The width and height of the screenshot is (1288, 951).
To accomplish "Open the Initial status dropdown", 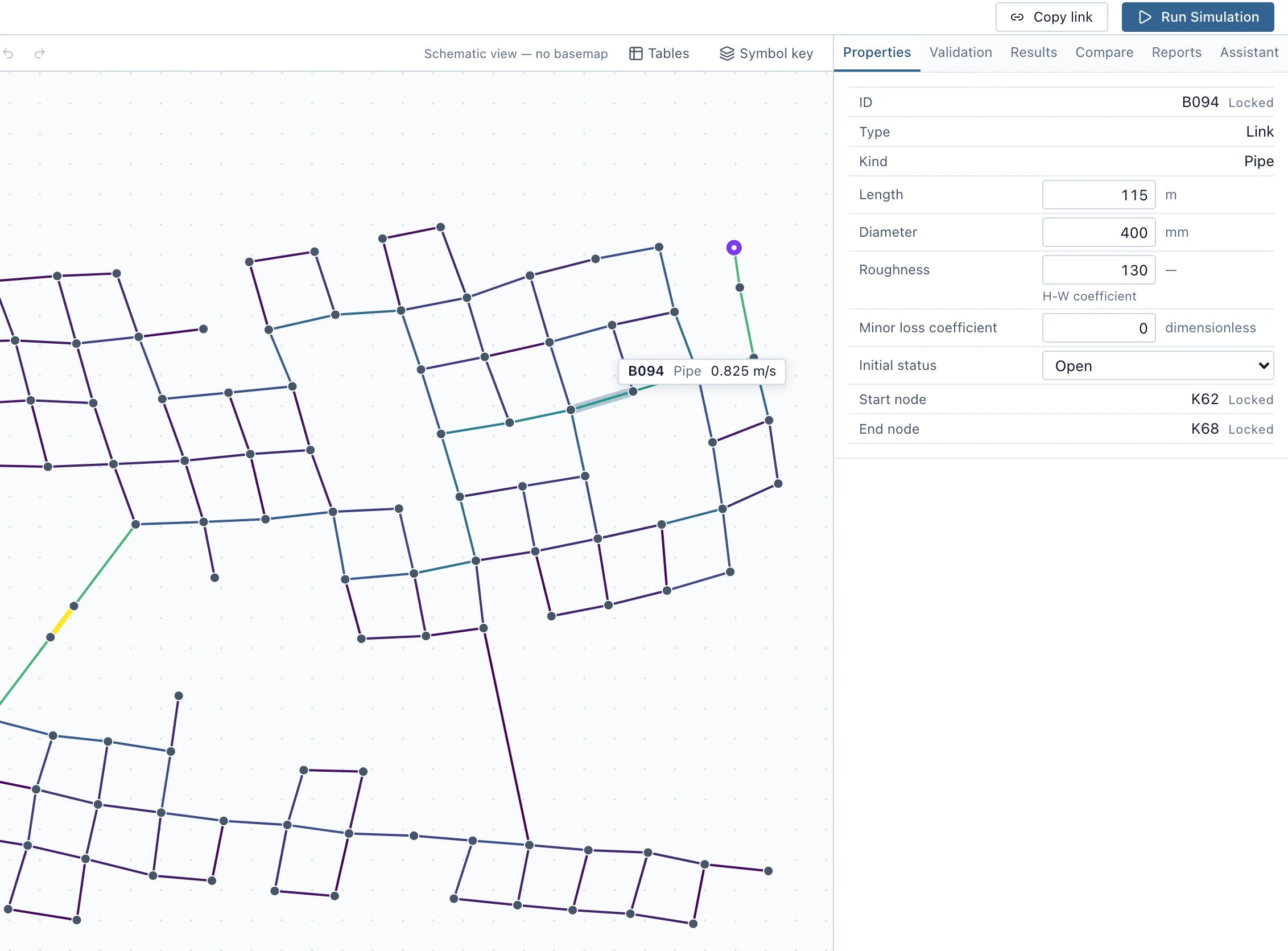I will [1157, 365].
